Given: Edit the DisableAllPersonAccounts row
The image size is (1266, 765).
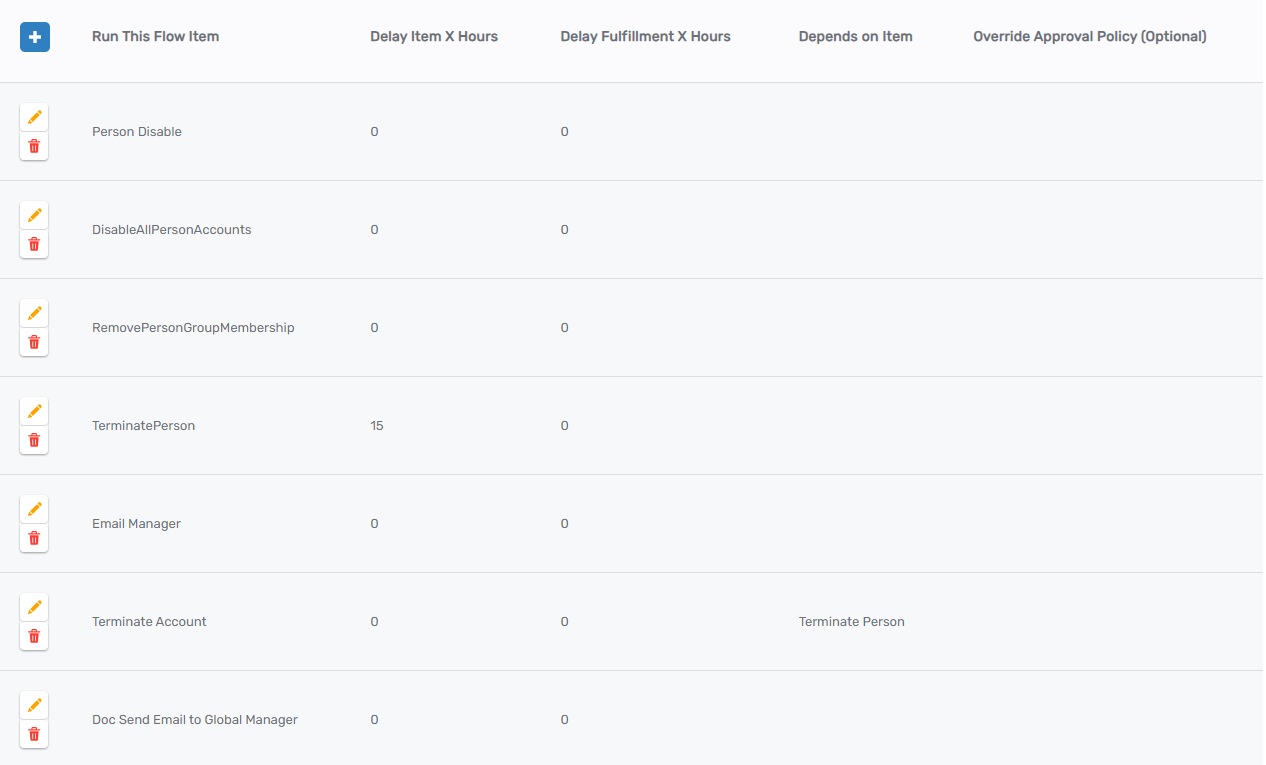Looking at the screenshot, I should pos(34,216).
